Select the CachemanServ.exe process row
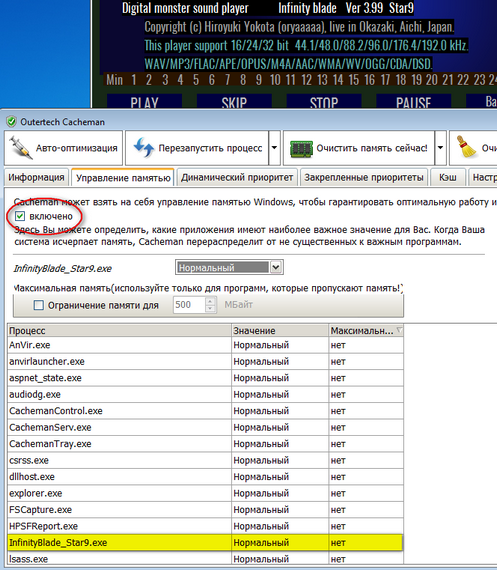 pyautogui.click(x=205, y=427)
